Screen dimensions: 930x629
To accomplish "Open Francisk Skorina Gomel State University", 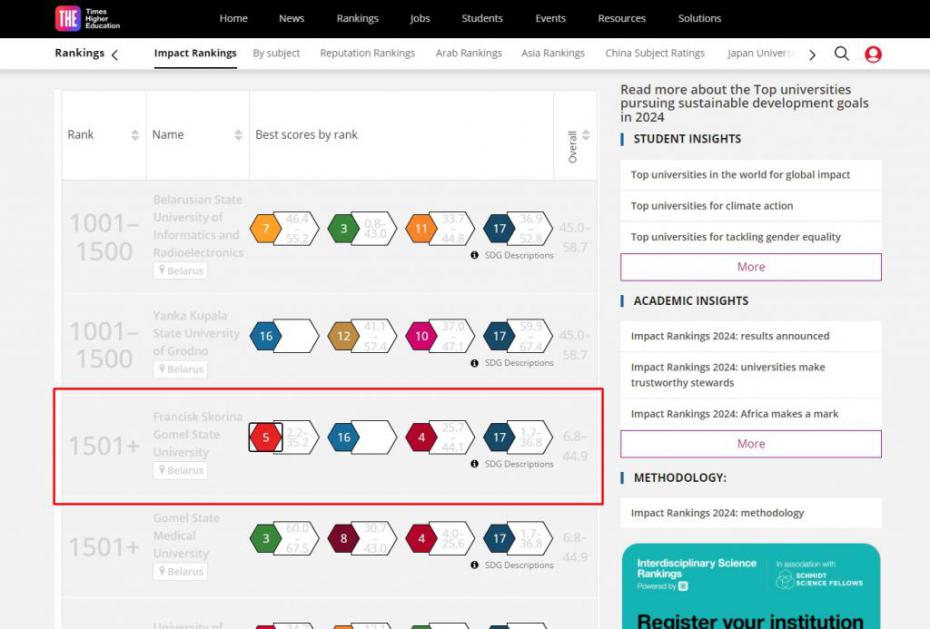I will coord(197,435).
